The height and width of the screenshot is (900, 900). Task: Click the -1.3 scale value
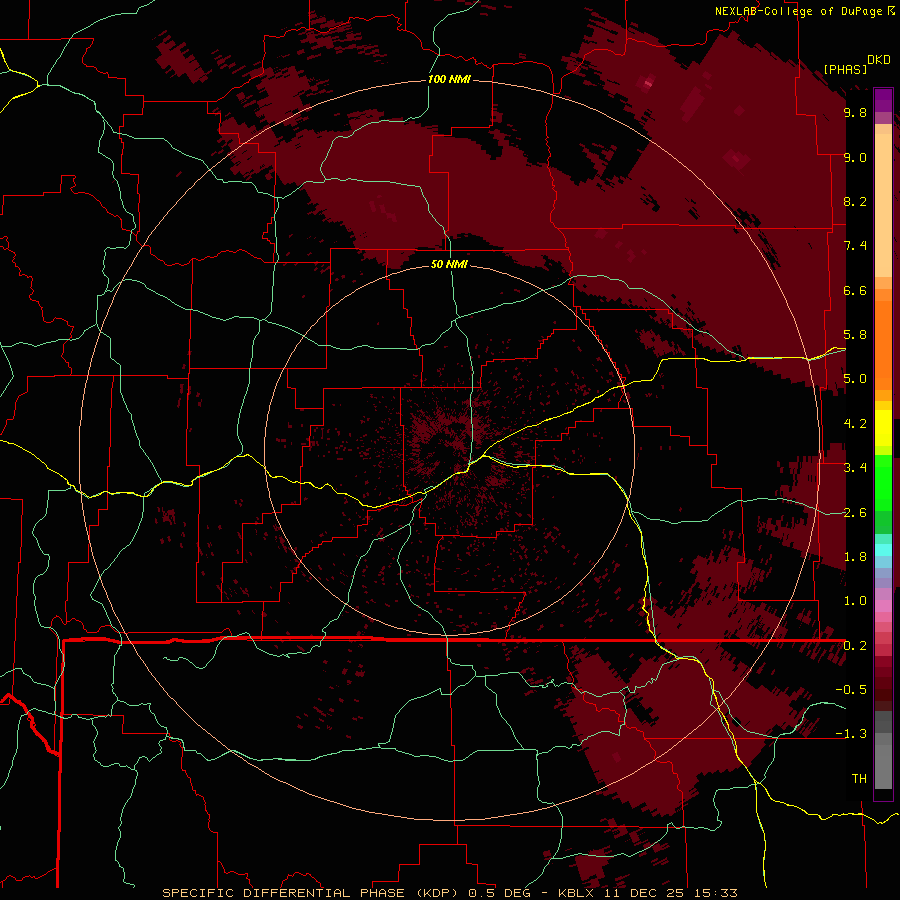[851, 734]
